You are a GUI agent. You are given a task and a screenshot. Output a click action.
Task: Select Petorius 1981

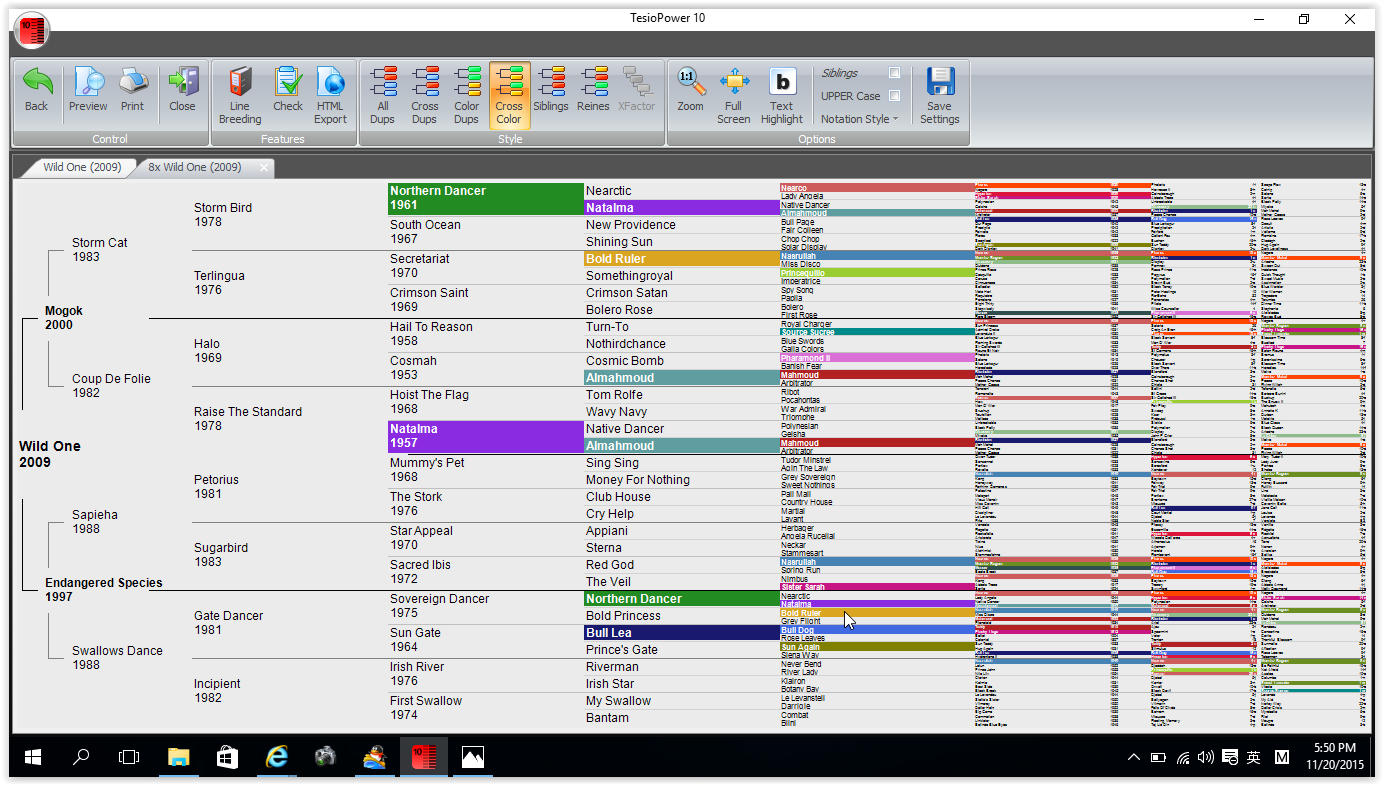[216, 487]
